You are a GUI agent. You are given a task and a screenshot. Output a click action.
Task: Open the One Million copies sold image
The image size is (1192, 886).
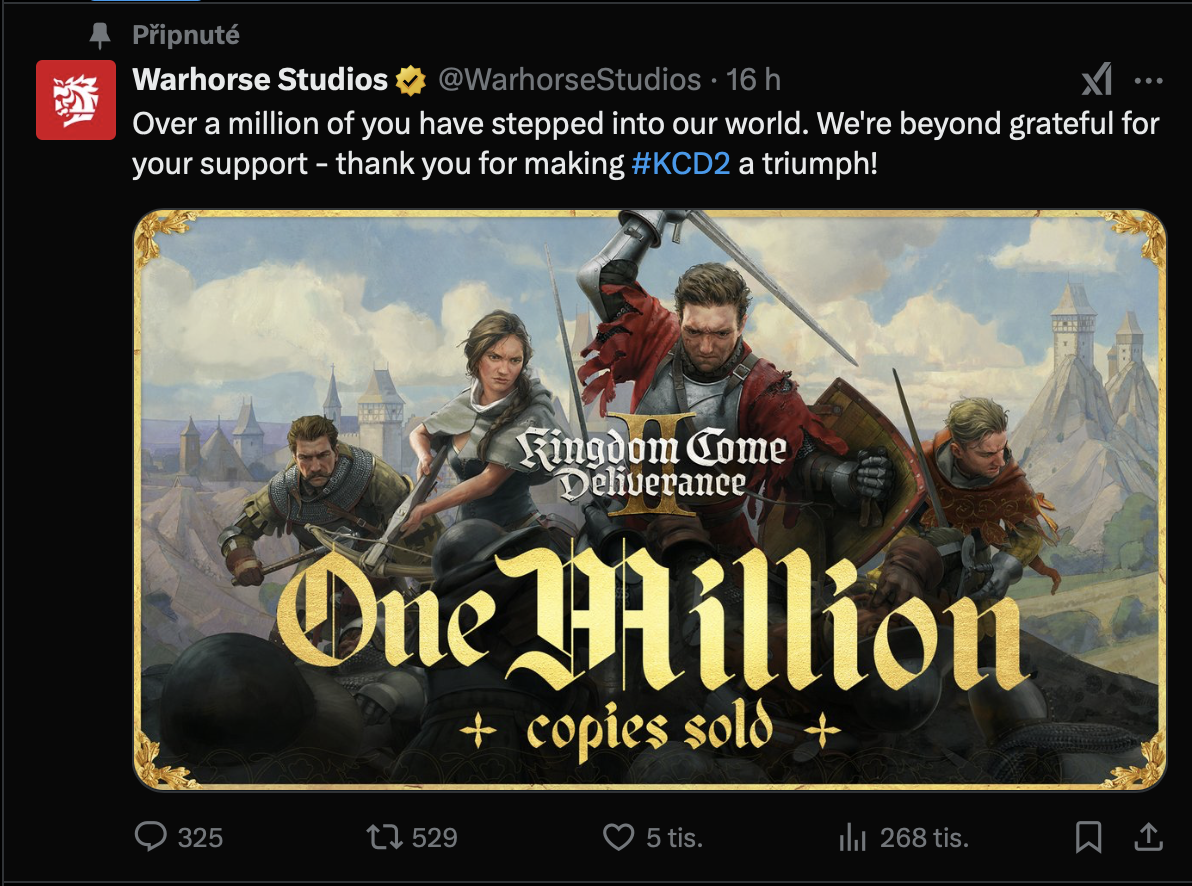click(x=649, y=500)
